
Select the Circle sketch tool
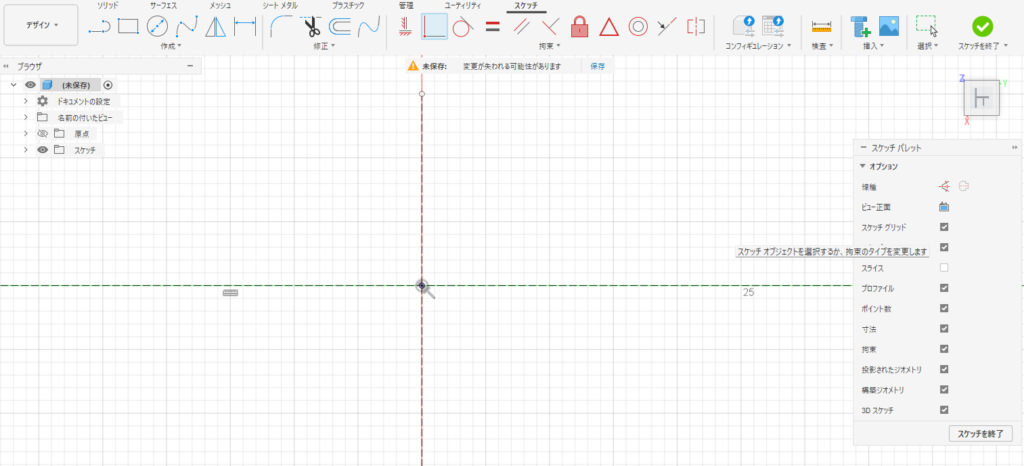tap(157, 27)
